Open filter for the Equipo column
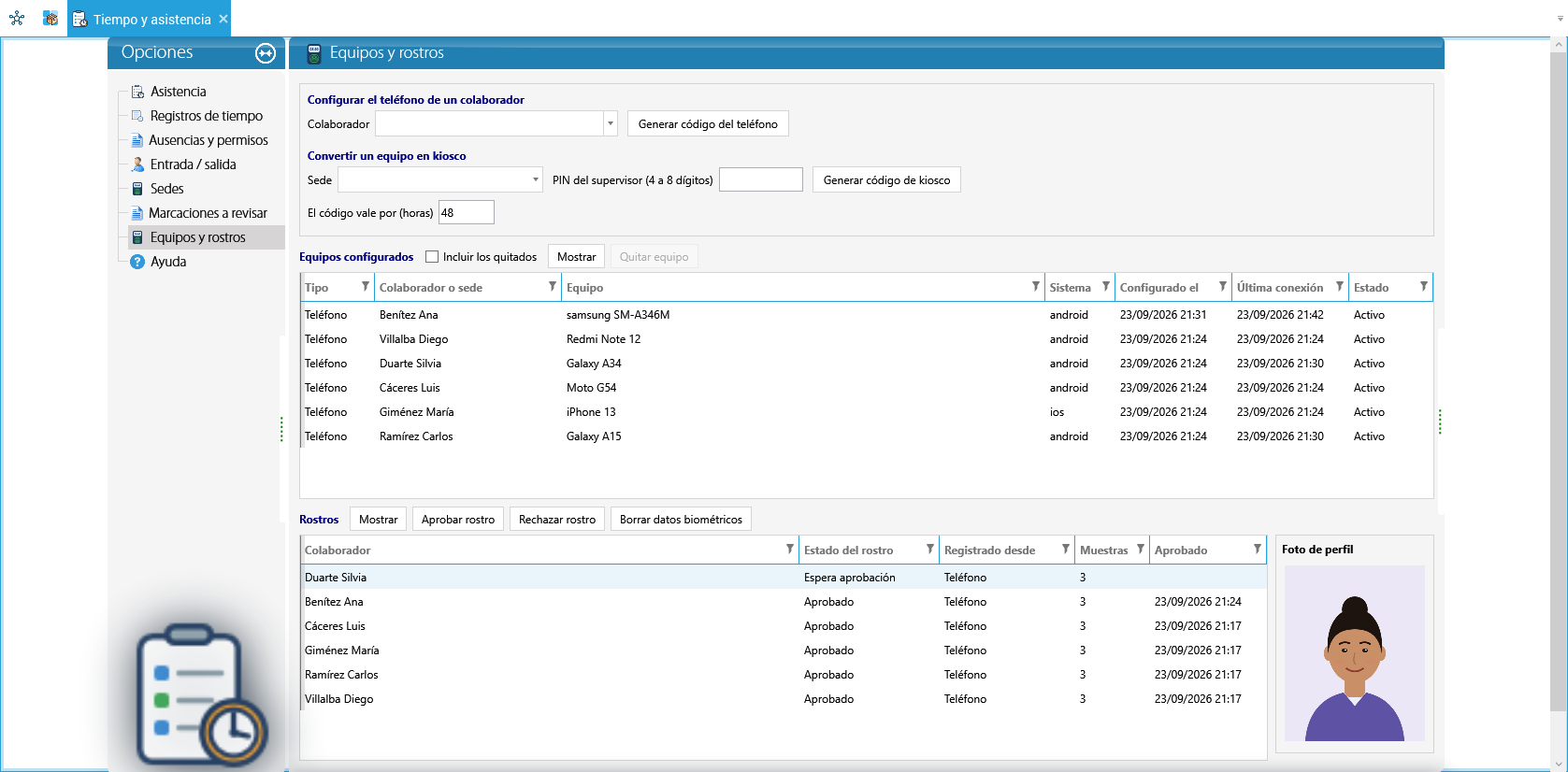Viewport: 1568px width, 772px height. pos(1035,287)
